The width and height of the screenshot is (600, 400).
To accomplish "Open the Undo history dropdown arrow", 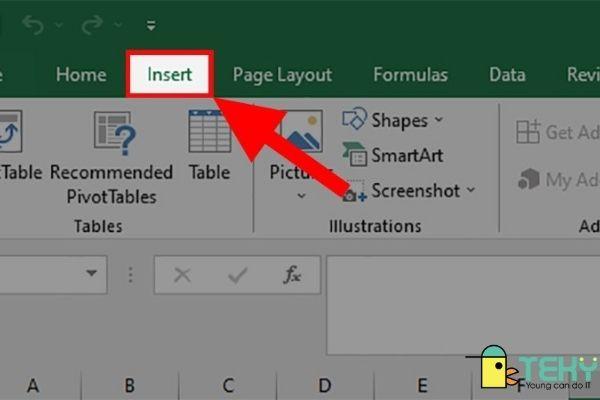I will point(59,25).
